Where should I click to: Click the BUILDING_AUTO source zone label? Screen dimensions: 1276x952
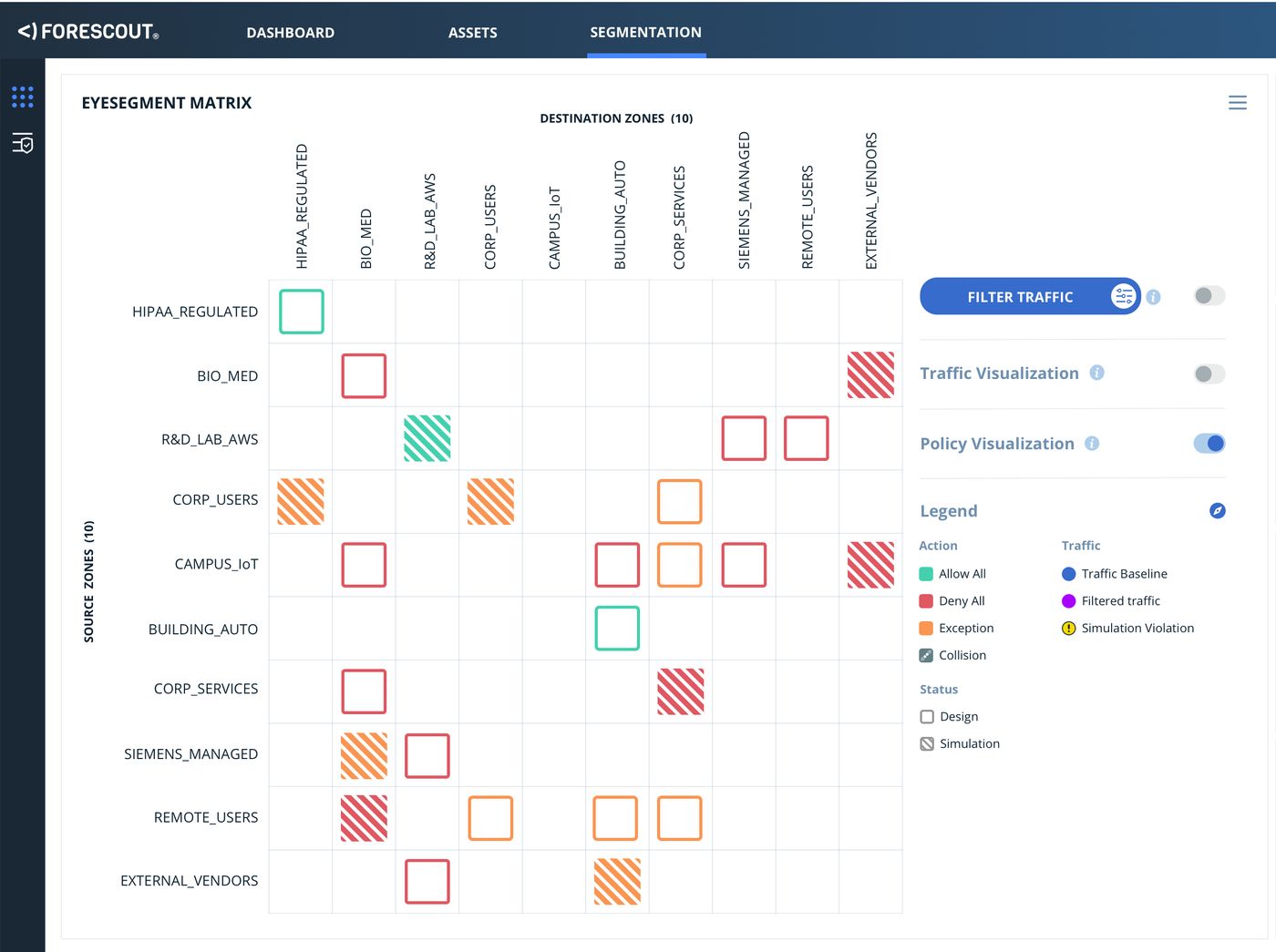click(x=202, y=630)
